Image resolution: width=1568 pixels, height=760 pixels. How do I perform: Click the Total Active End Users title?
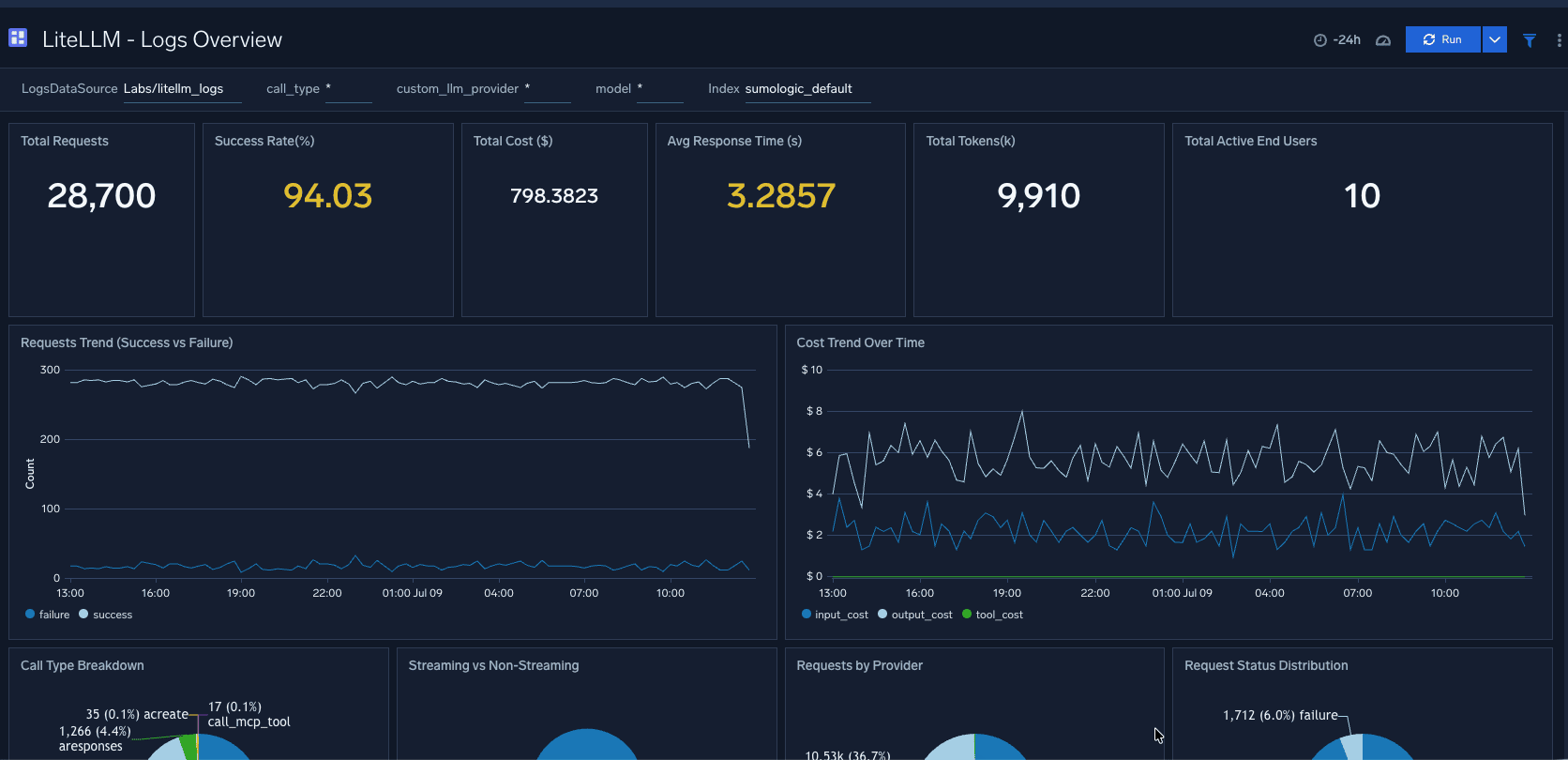(1250, 141)
